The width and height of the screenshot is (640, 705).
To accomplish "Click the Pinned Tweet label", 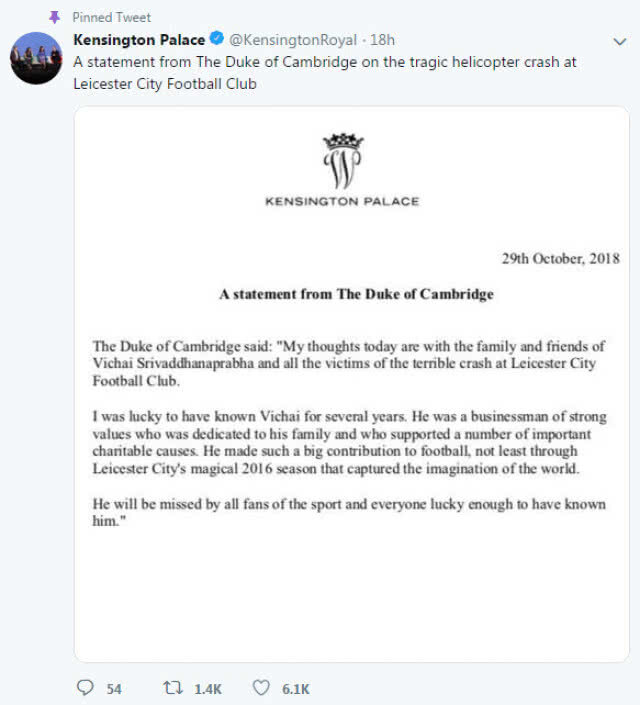I will tap(112, 17).
